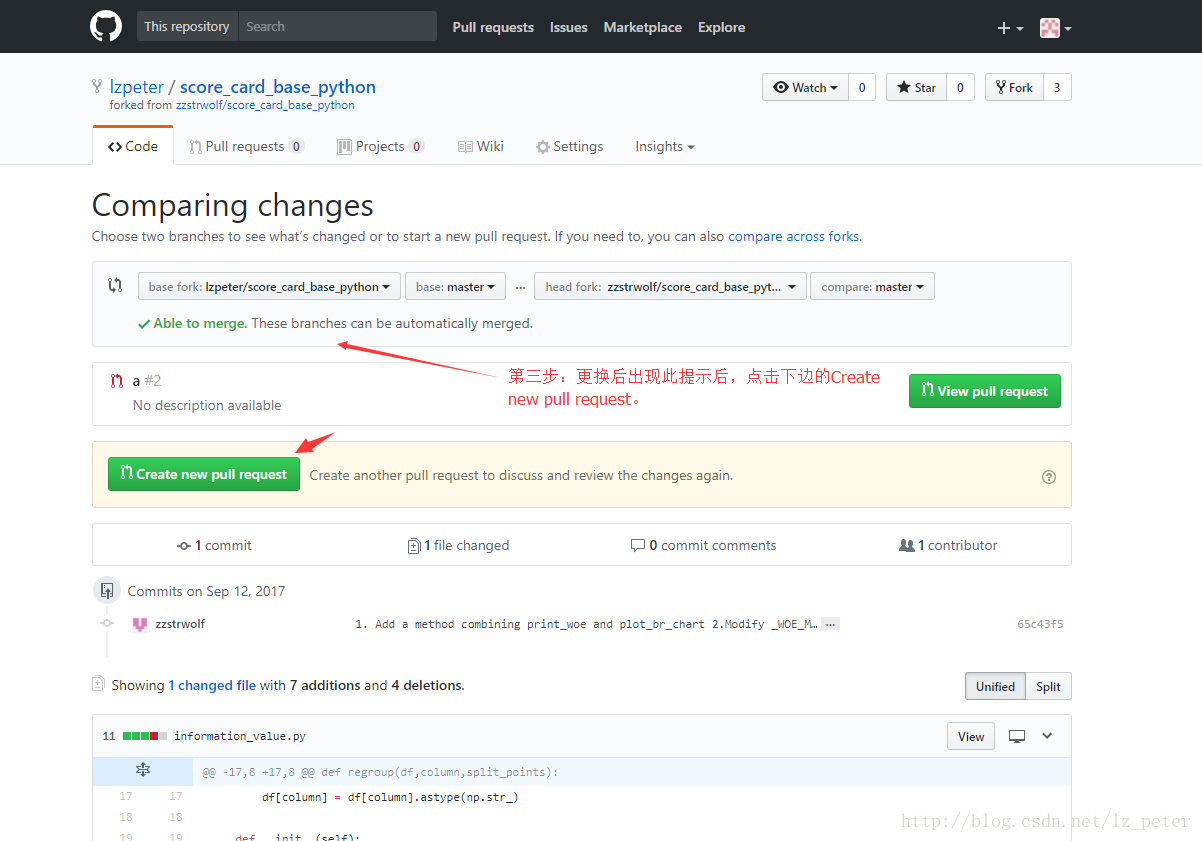Open the lzpeter owner link

pos(137,87)
